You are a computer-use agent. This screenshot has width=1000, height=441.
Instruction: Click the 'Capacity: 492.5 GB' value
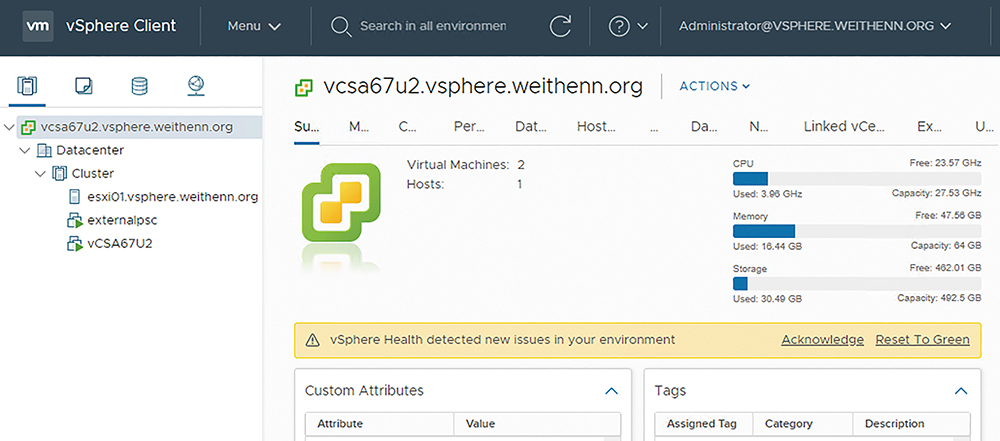pos(939,298)
